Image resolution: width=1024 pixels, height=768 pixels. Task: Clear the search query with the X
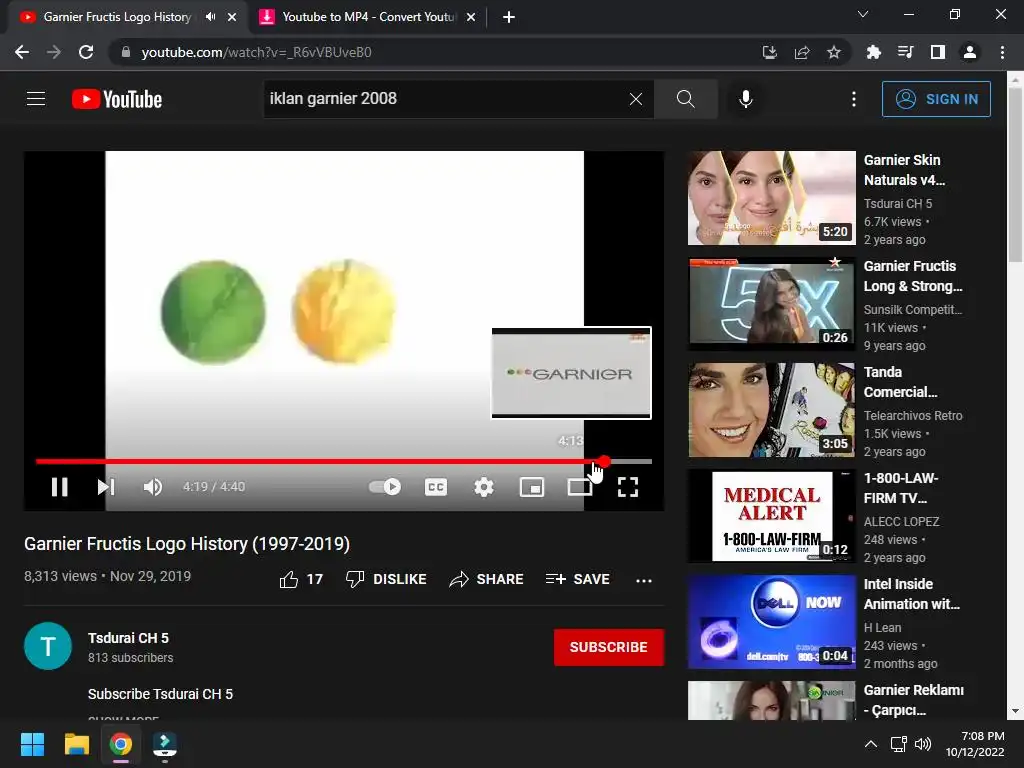635,99
